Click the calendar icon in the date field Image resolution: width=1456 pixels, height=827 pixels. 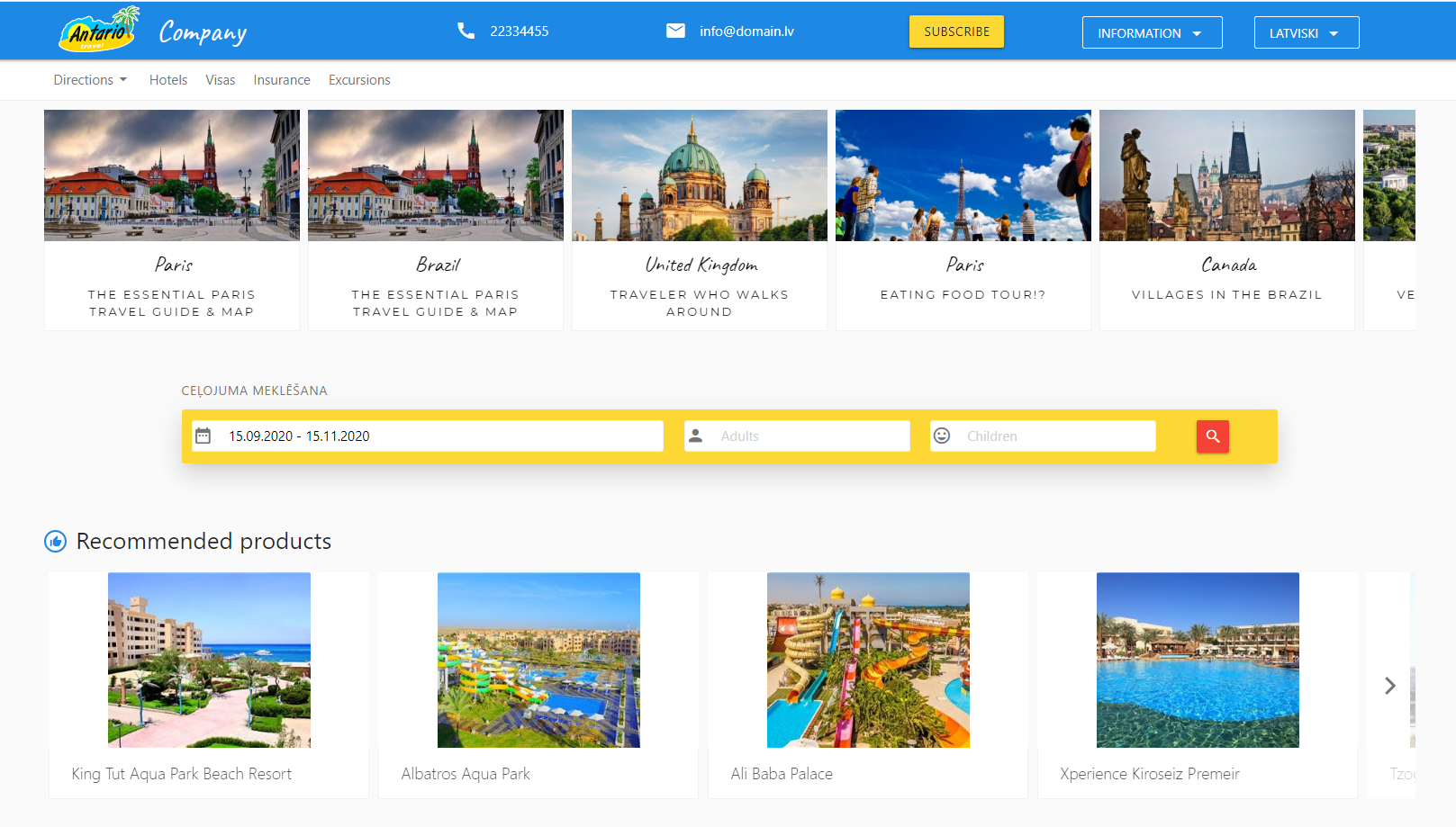205,436
